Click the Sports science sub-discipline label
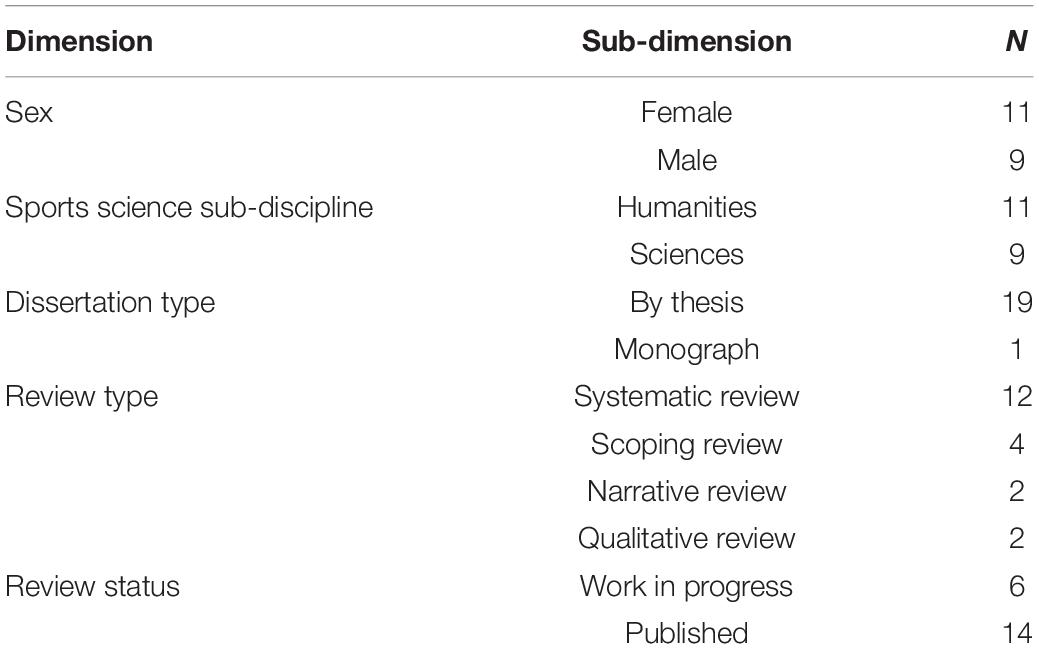Image resolution: width=1039 pixels, height=649 pixels. [x=189, y=207]
